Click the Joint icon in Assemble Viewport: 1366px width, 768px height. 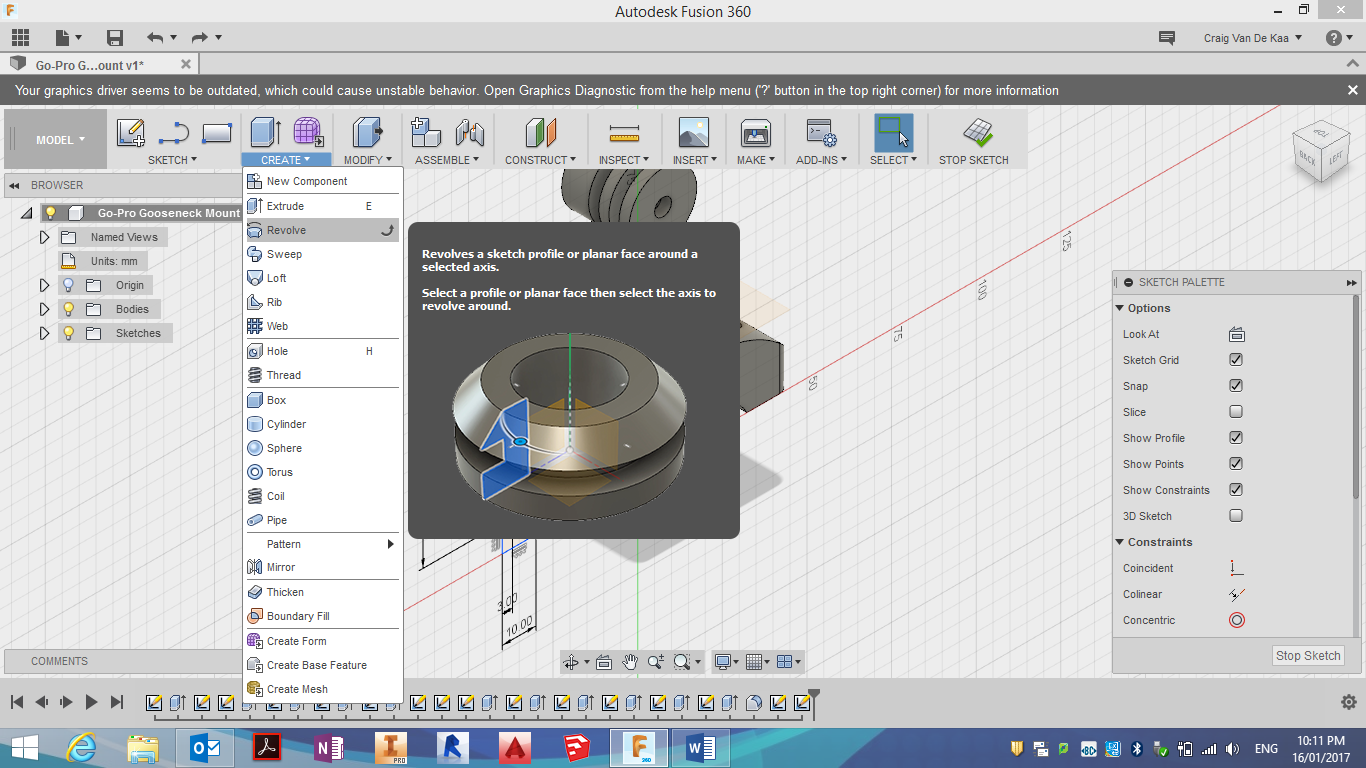click(x=469, y=133)
